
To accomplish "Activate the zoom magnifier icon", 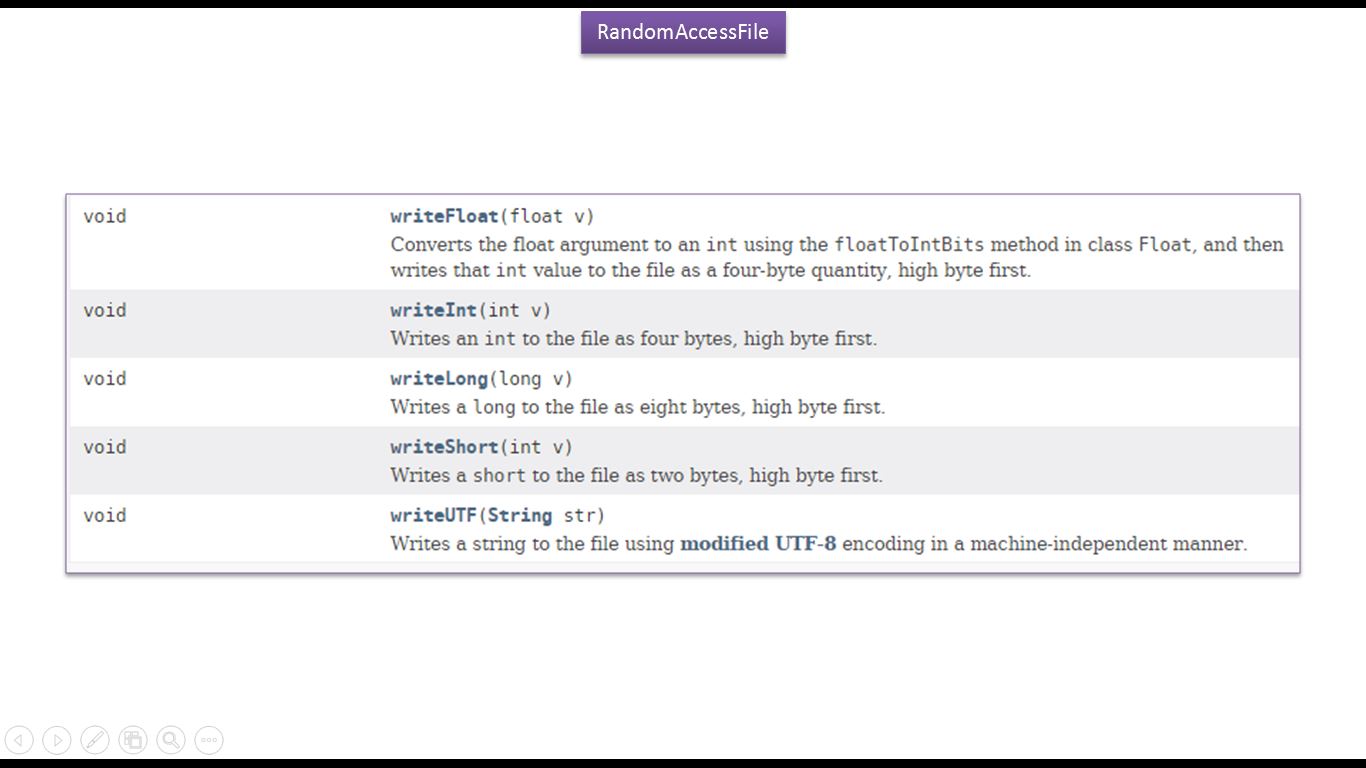I will point(171,740).
